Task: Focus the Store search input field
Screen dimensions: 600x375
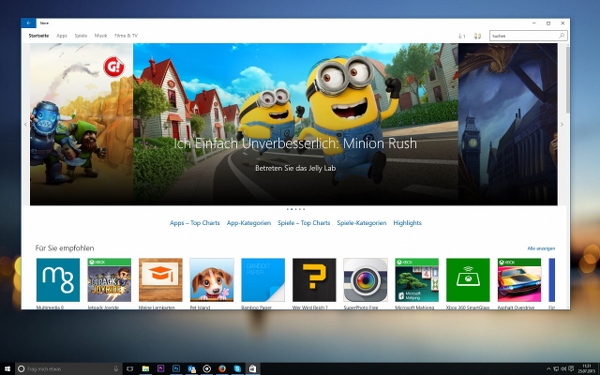Action: tap(528, 36)
